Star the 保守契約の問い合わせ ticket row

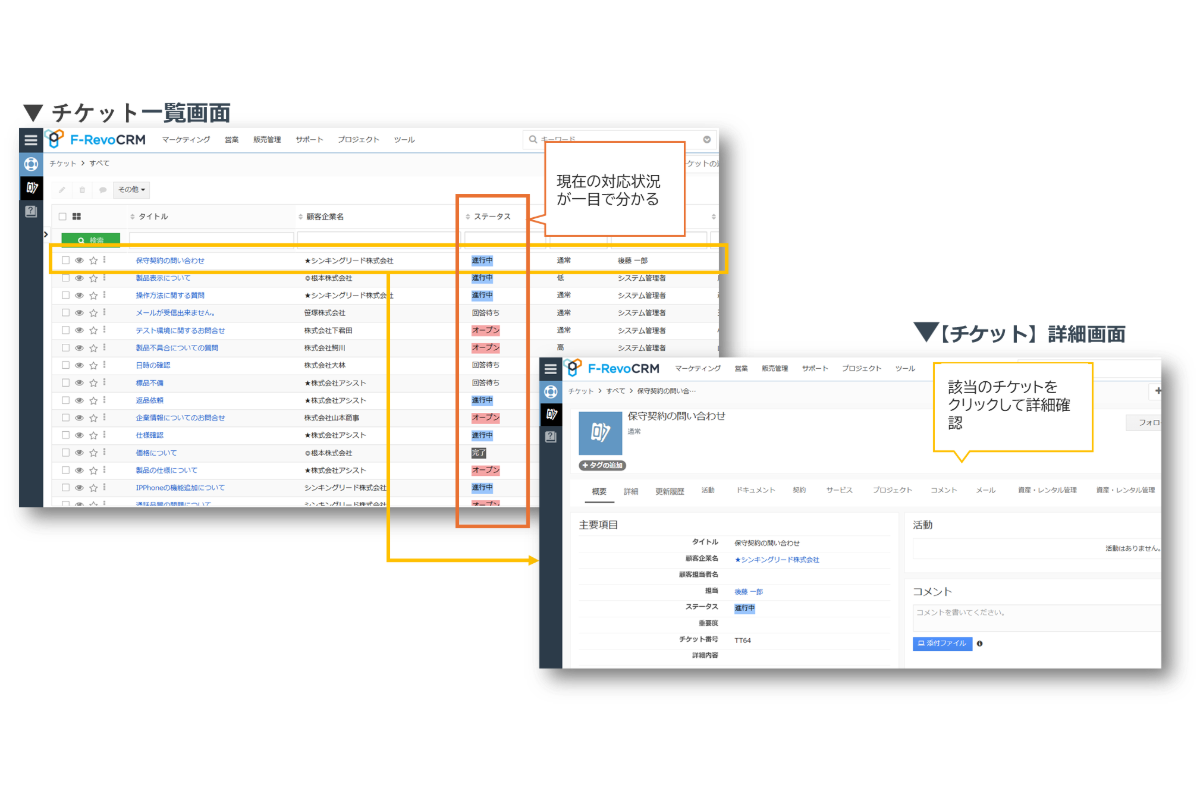point(92,261)
